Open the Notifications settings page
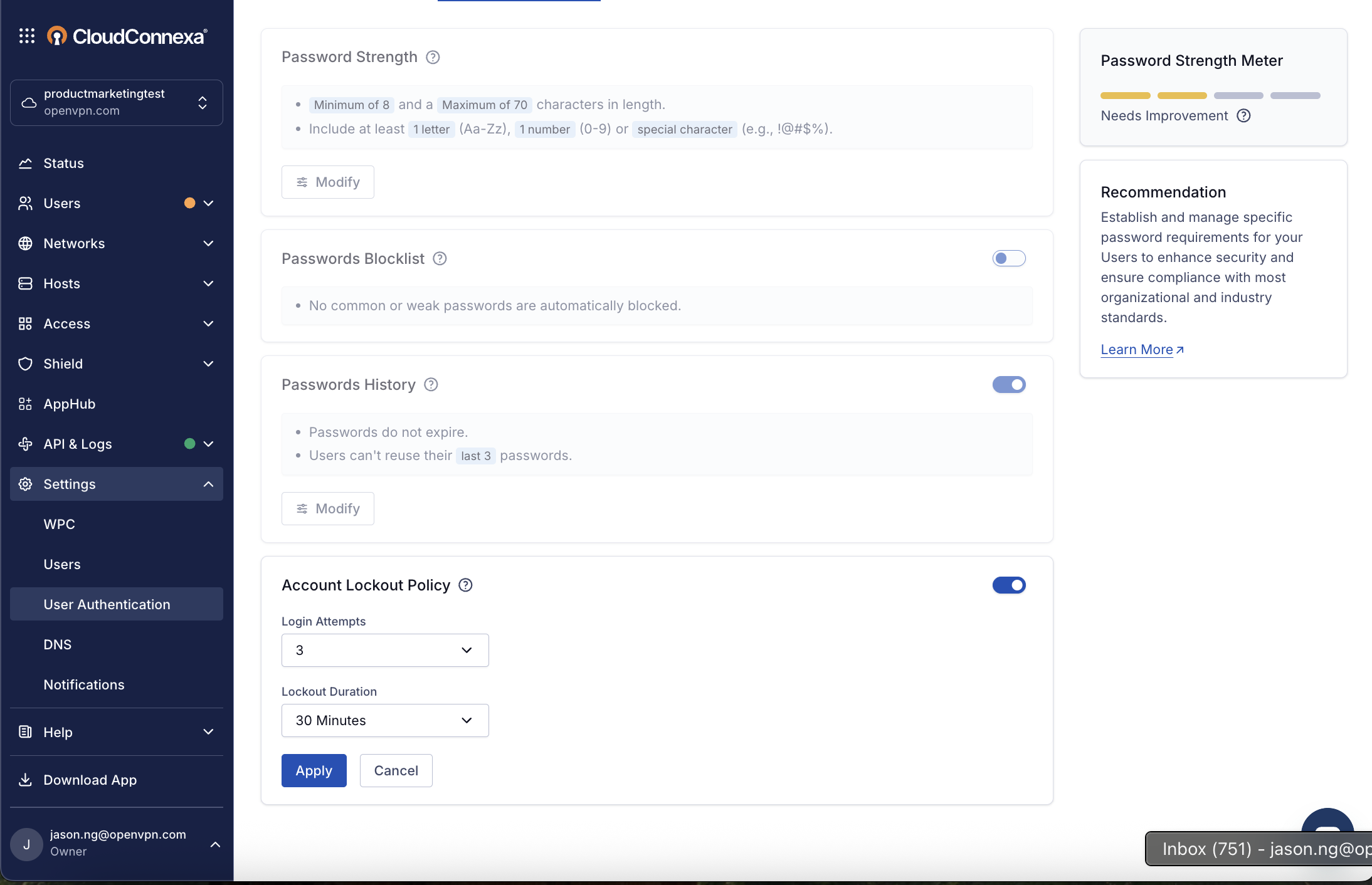 (83, 684)
